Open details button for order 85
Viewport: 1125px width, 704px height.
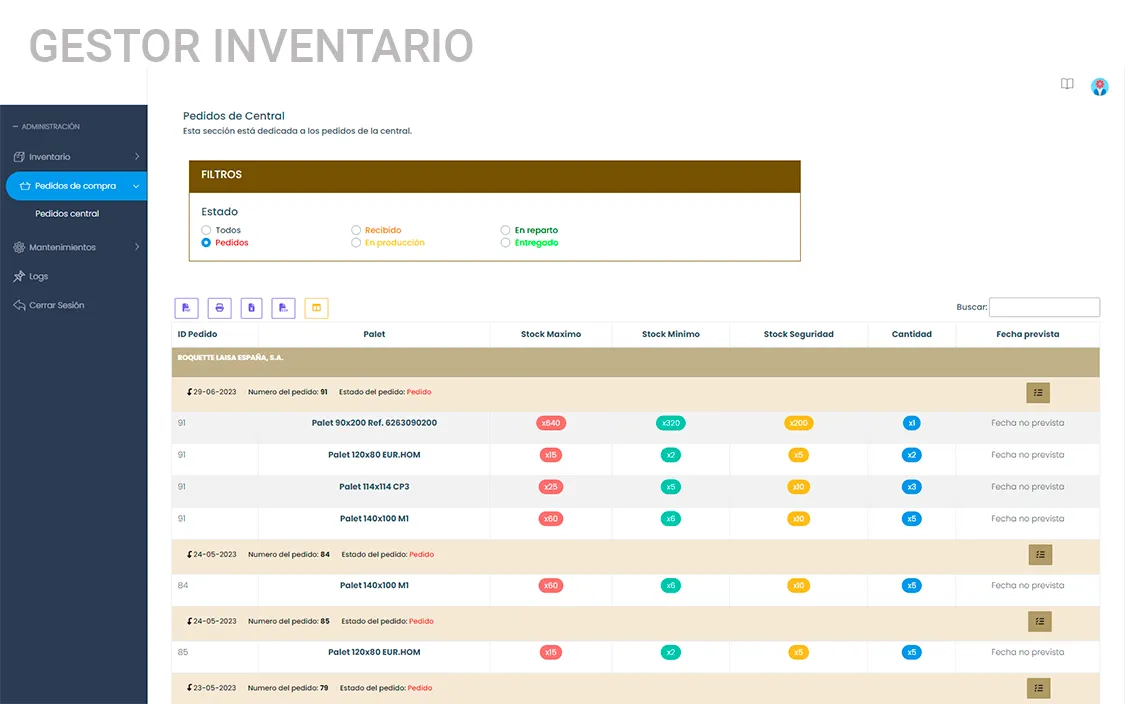pos(1040,621)
